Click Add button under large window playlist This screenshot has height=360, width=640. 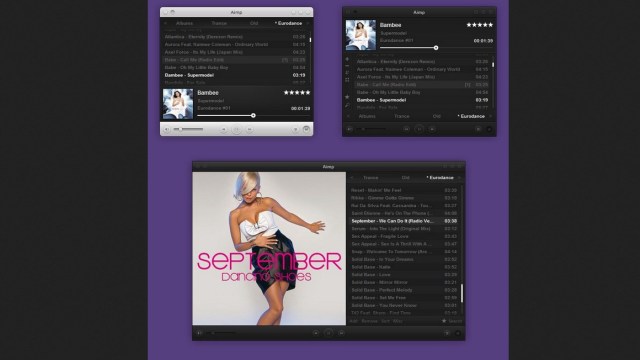(353, 321)
